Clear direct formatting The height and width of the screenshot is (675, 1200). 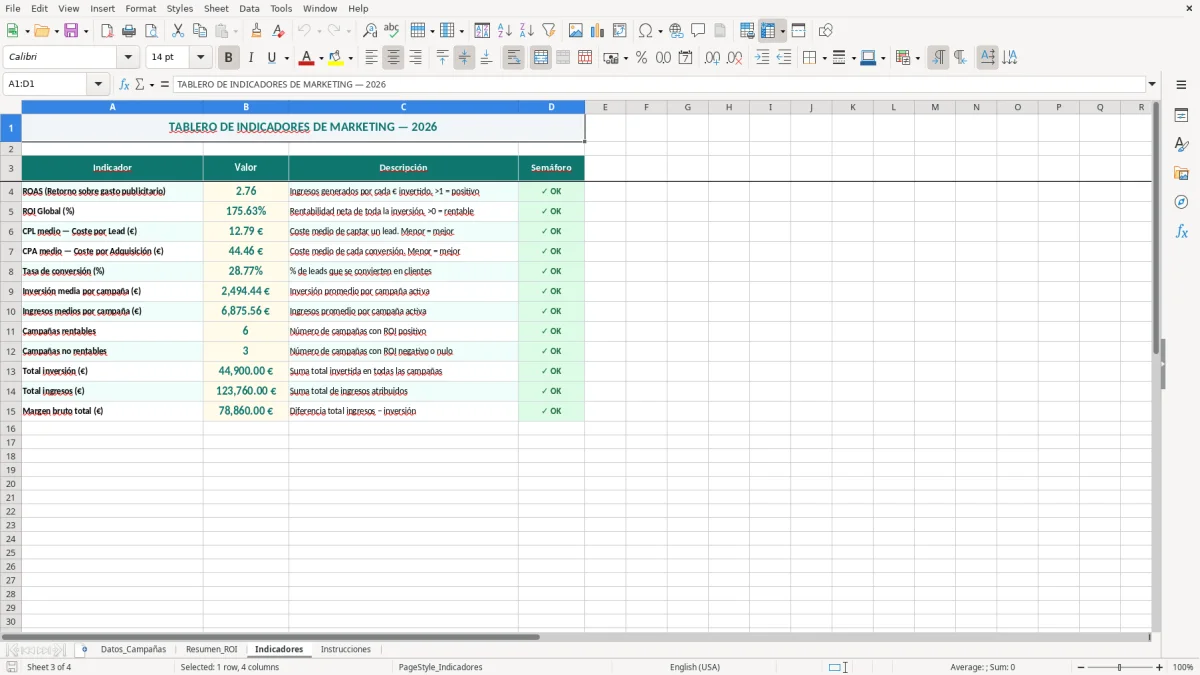(279, 31)
